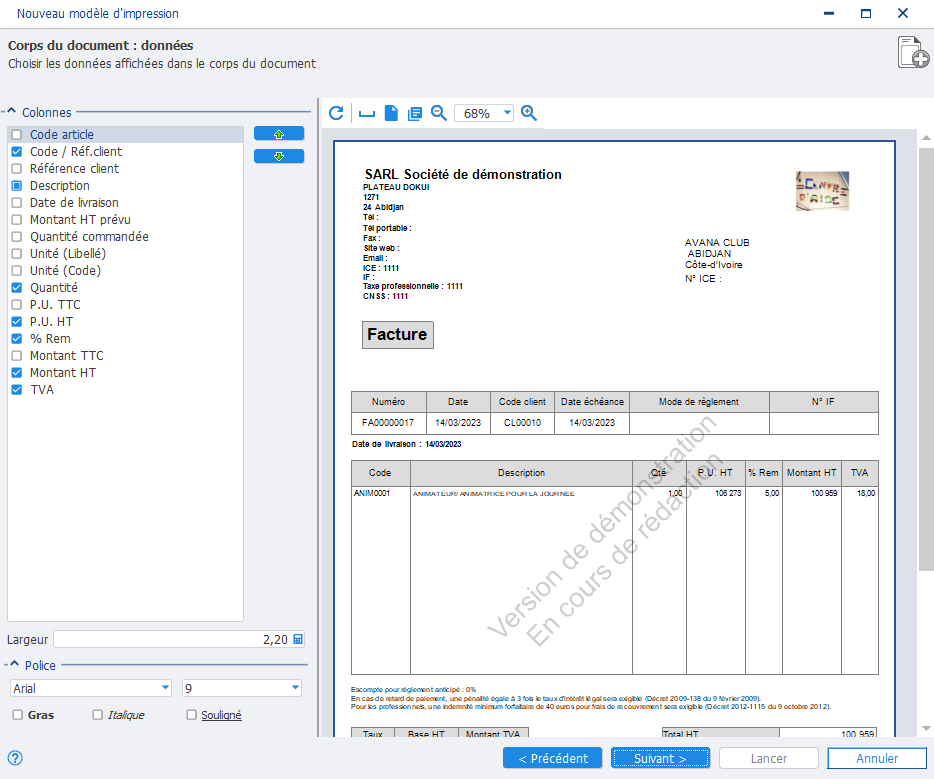Screen dimensions: 934x779
Task: Enable the Quantité commandée column
Action: click(x=17, y=236)
